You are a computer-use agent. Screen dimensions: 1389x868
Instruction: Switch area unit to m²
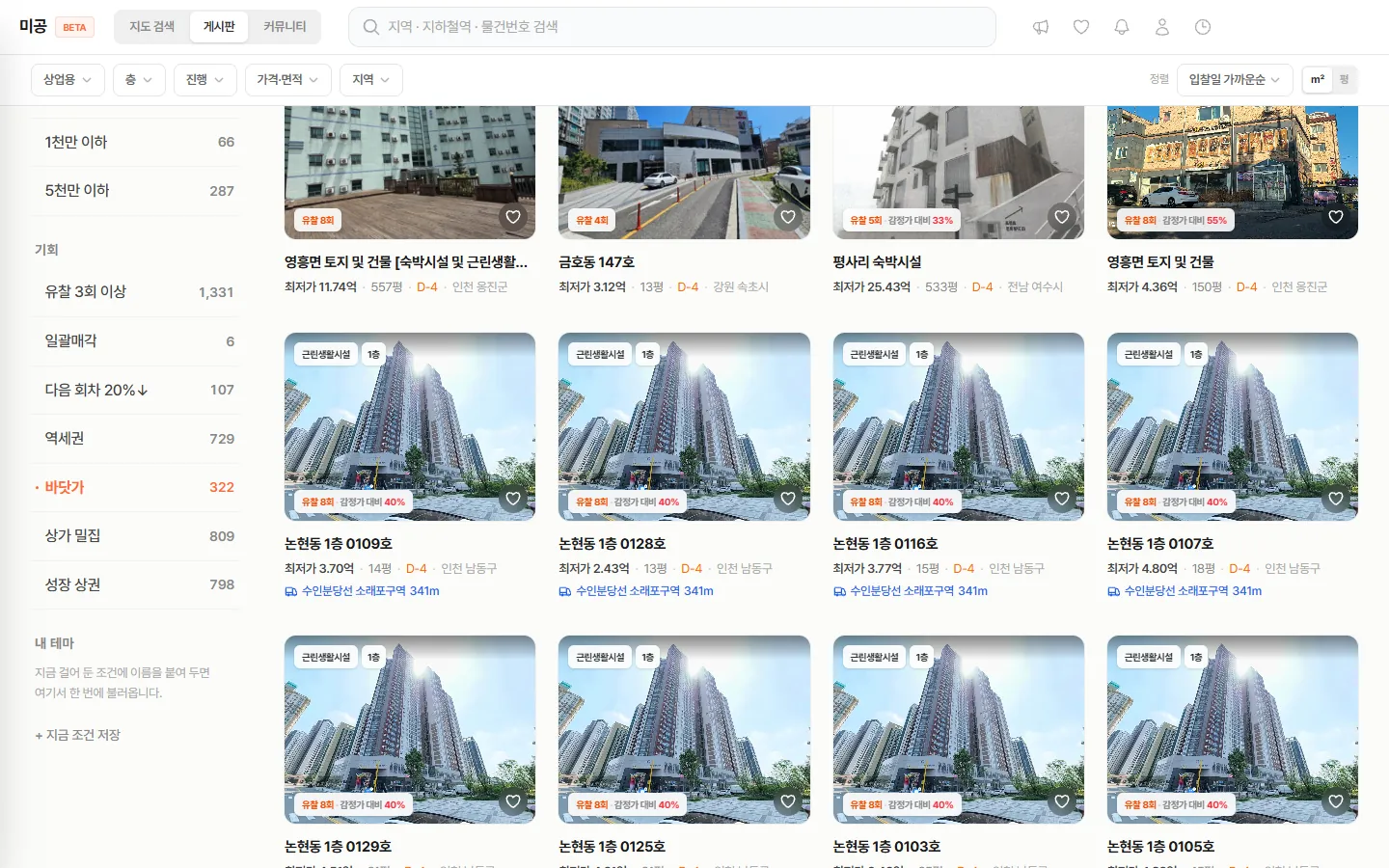1318,79
